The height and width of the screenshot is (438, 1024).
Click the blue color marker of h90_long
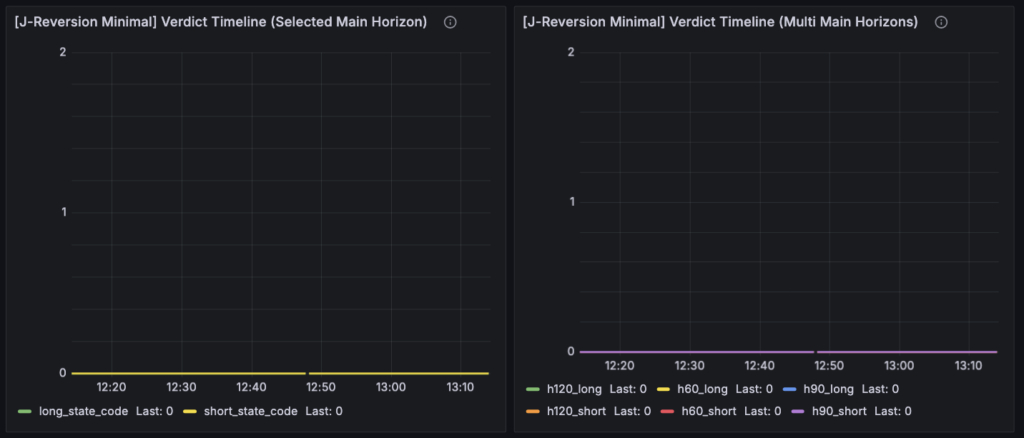tap(790, 389)
